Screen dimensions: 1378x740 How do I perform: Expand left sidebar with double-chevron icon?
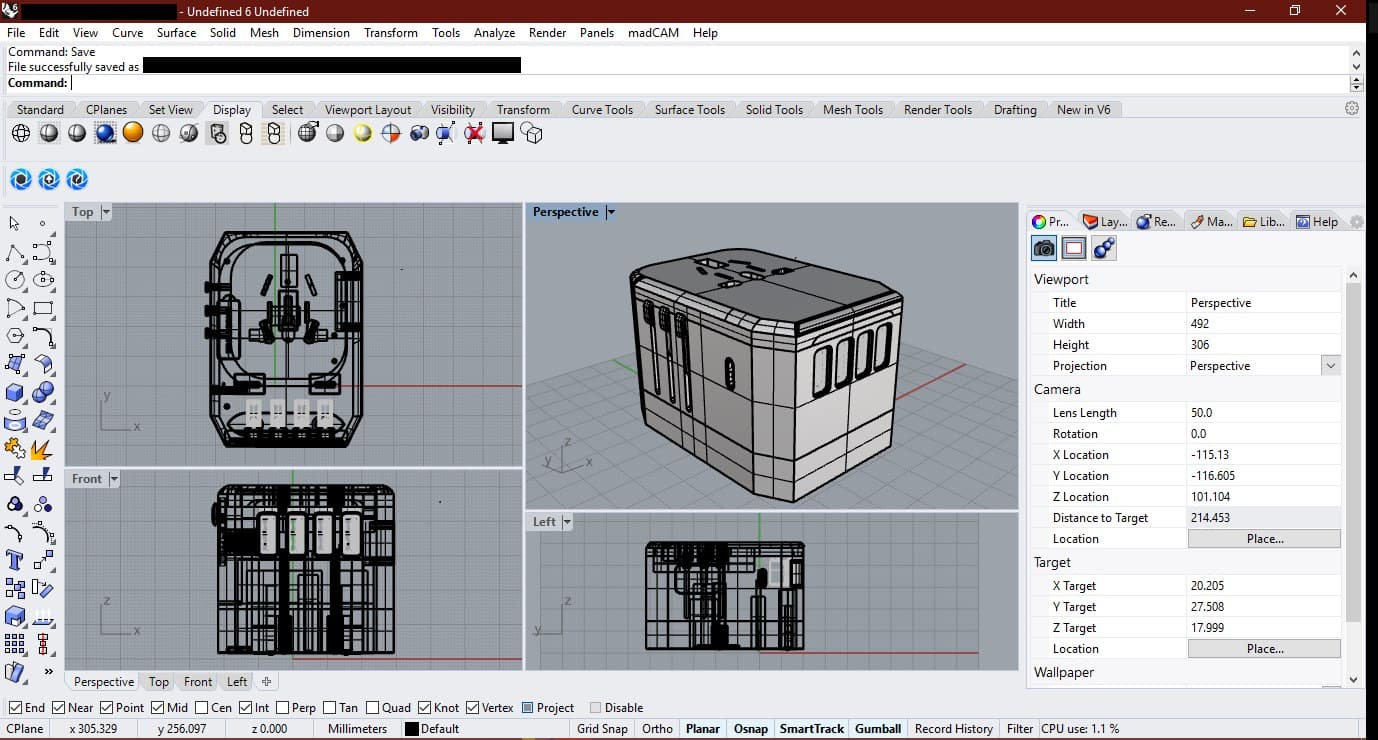[48, 672]
